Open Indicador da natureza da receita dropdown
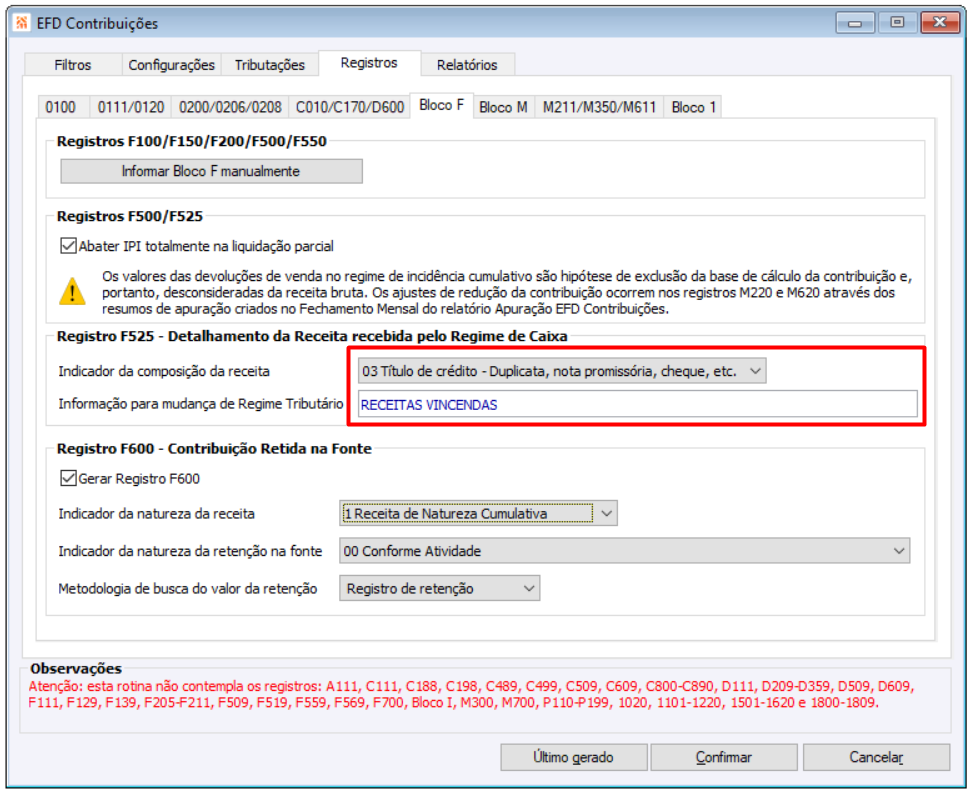The height and width of the screenshot is (792, 971). pyautogui.click(x=478, y=513)
